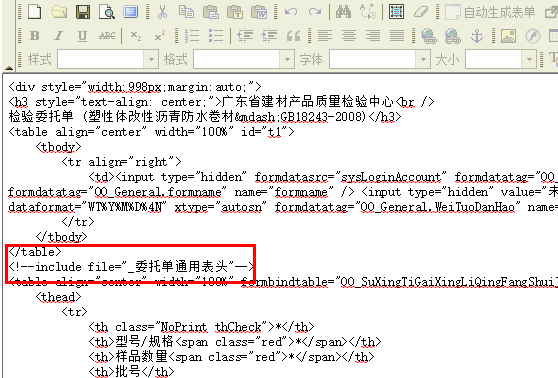This screenshot has width=558, height=378.
Task: Open the Find binoculars tool
Action: coord(343,12)
